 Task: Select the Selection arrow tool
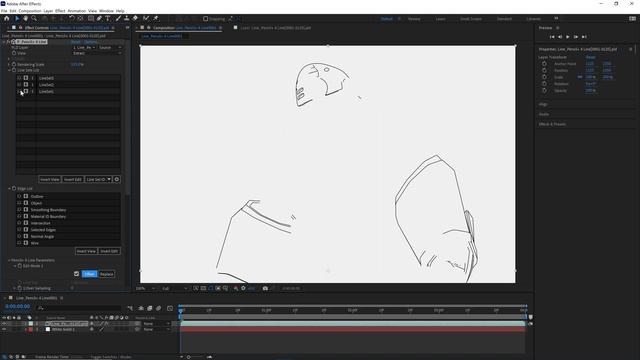pos(17,18)
